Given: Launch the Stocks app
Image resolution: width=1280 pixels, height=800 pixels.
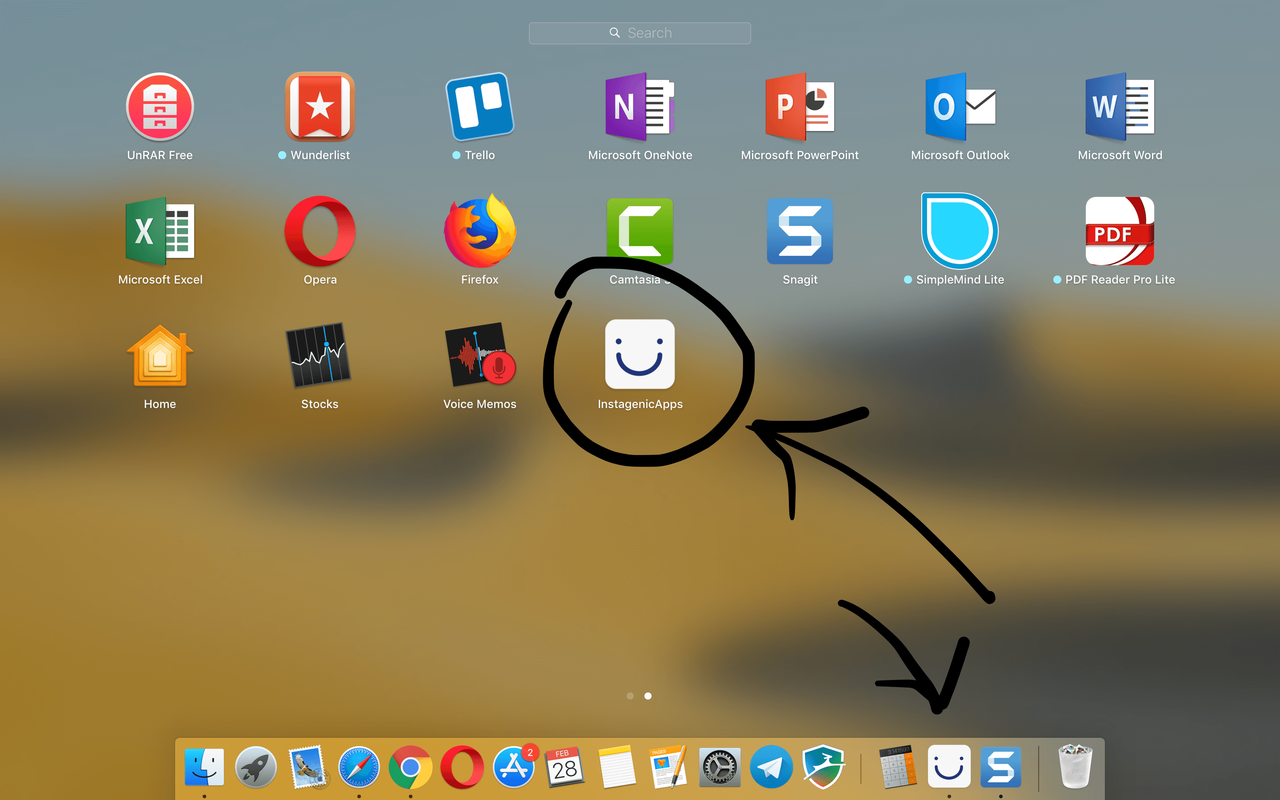Looking at the screenshot, I should (320, 356).
